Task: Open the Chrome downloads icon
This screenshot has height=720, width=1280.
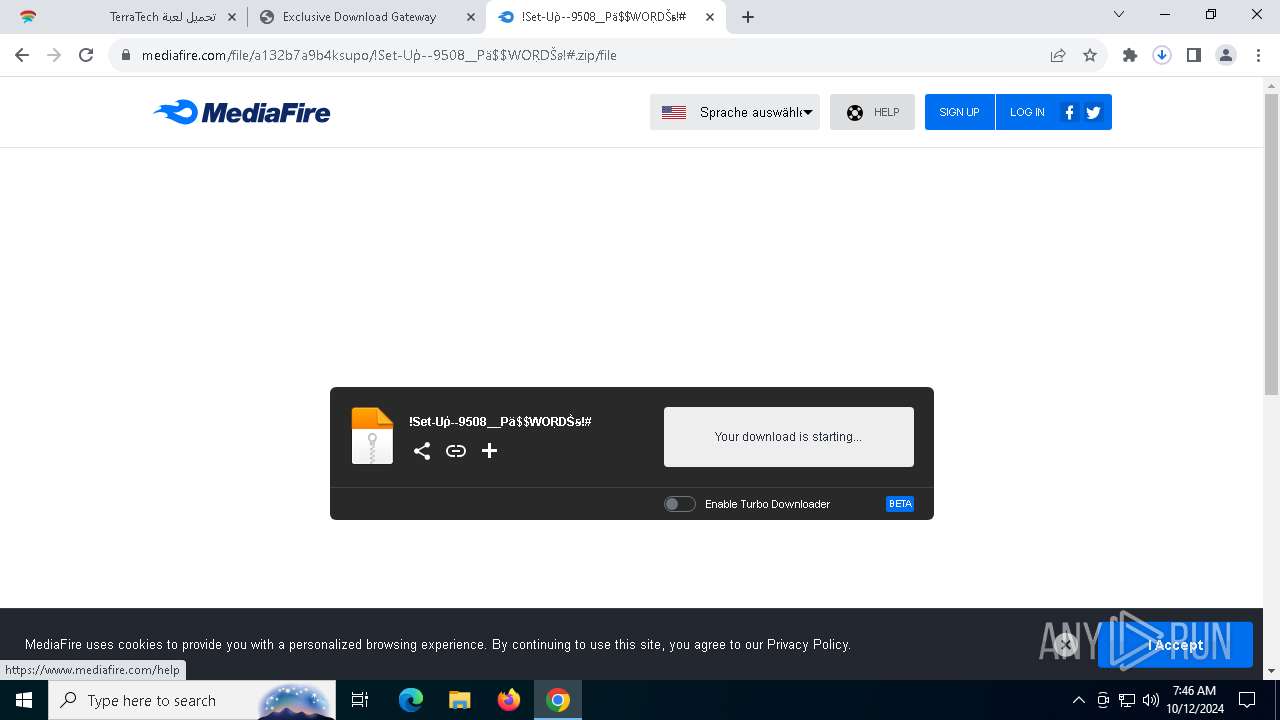Action: click(1162, 55)
